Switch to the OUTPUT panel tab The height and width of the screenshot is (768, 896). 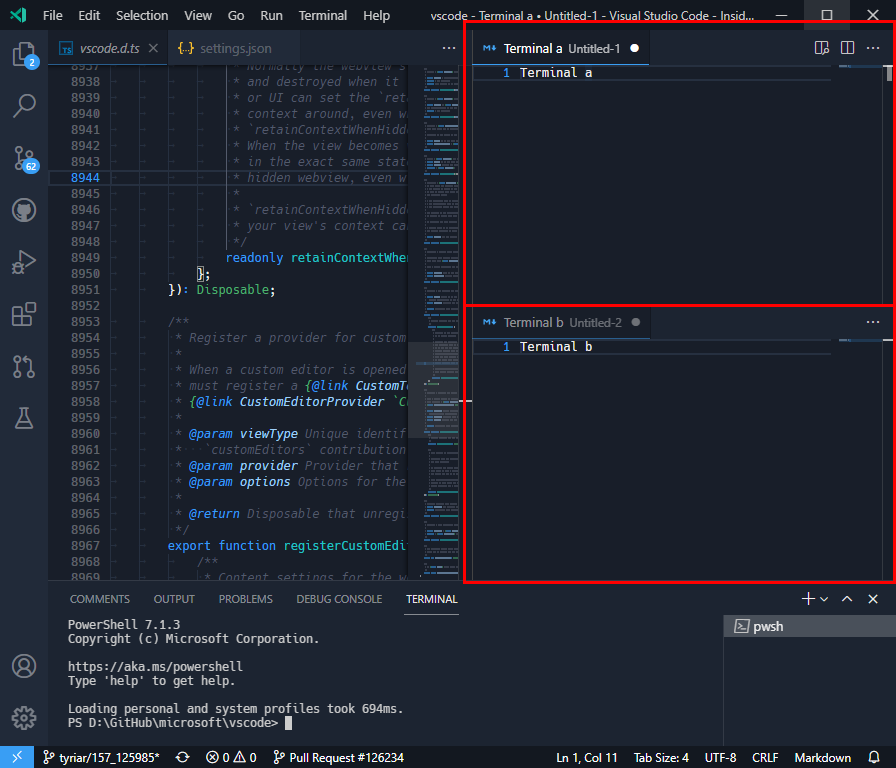174,599
